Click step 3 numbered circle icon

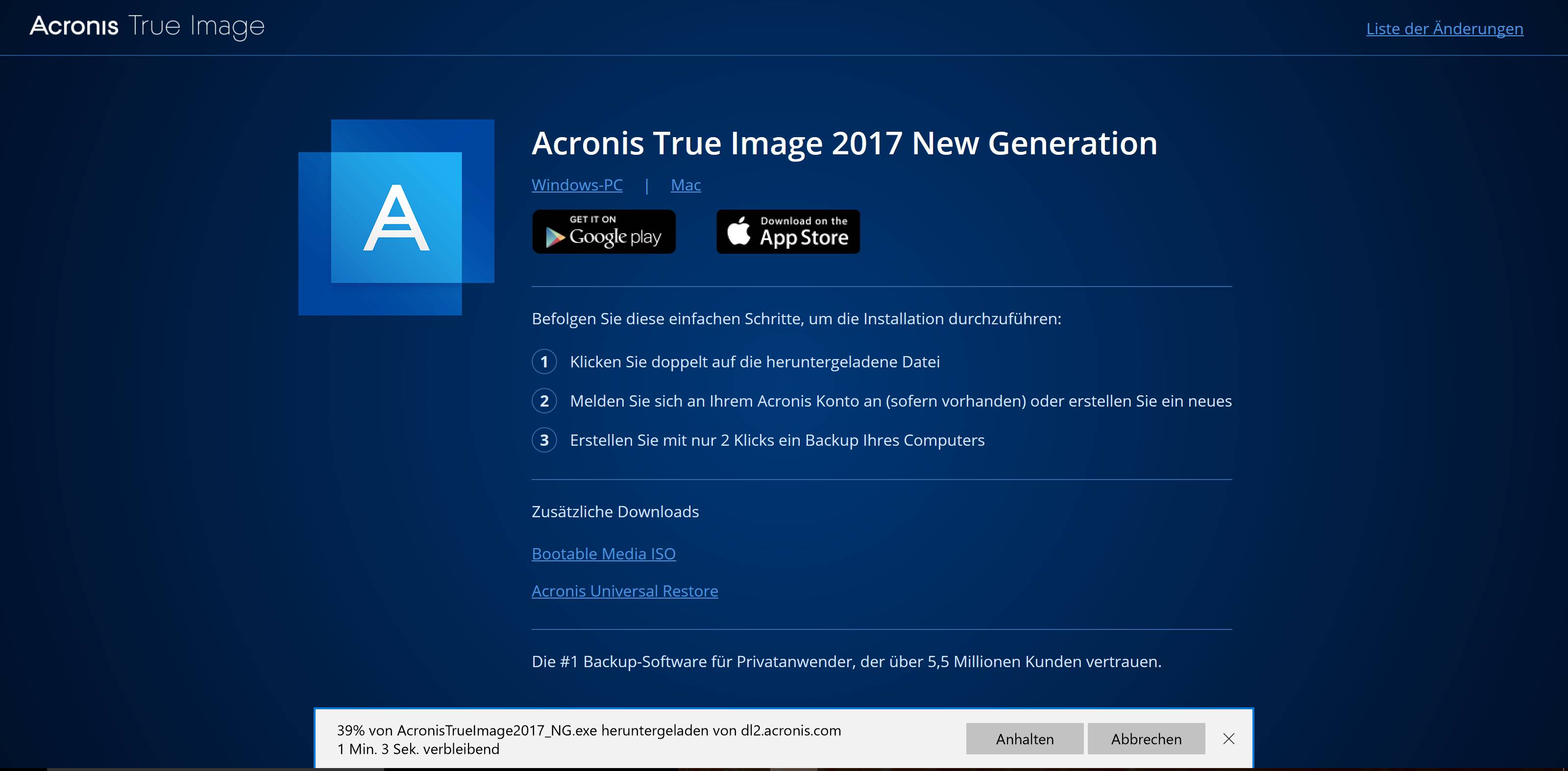point(544,439)
